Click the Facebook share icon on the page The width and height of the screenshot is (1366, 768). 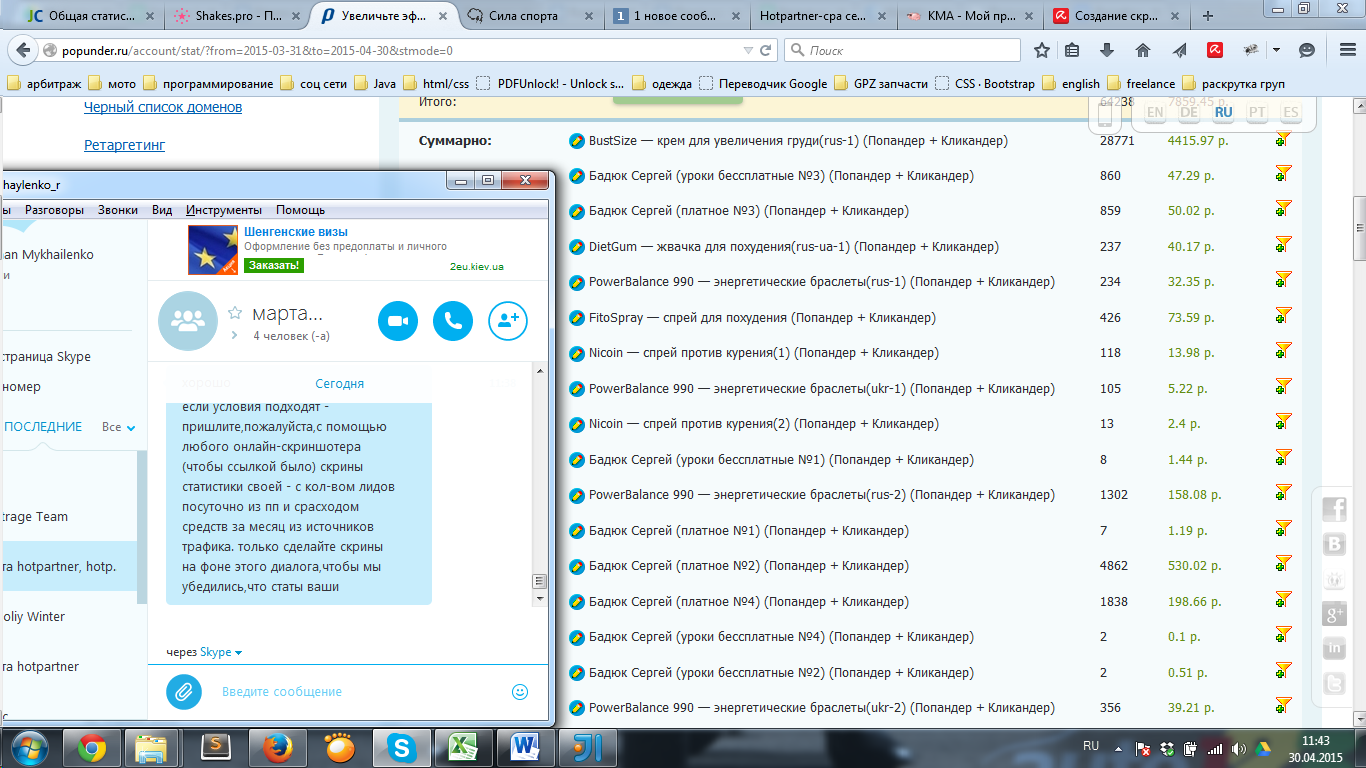pos(1334,509)
